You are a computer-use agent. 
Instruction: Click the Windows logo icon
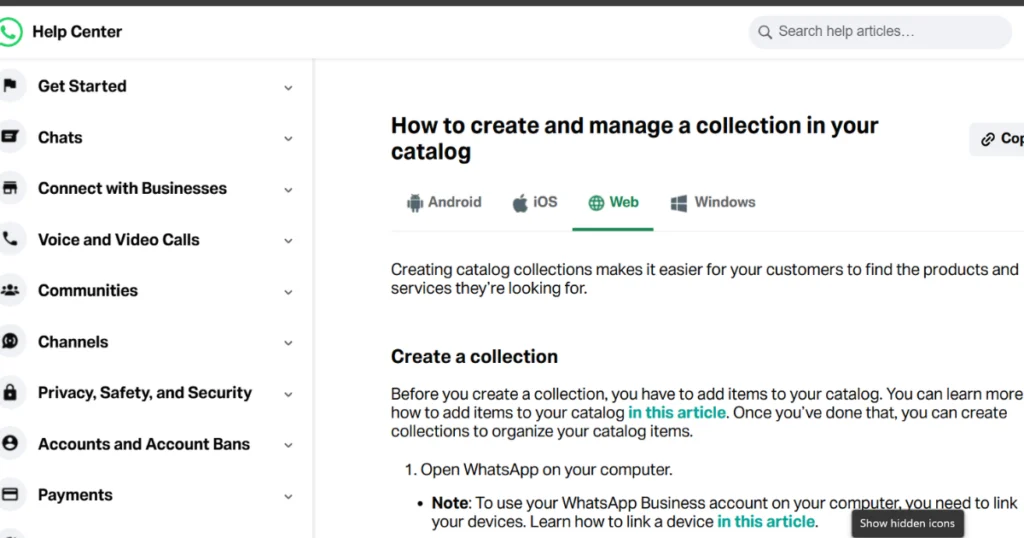tap(679, 203)
